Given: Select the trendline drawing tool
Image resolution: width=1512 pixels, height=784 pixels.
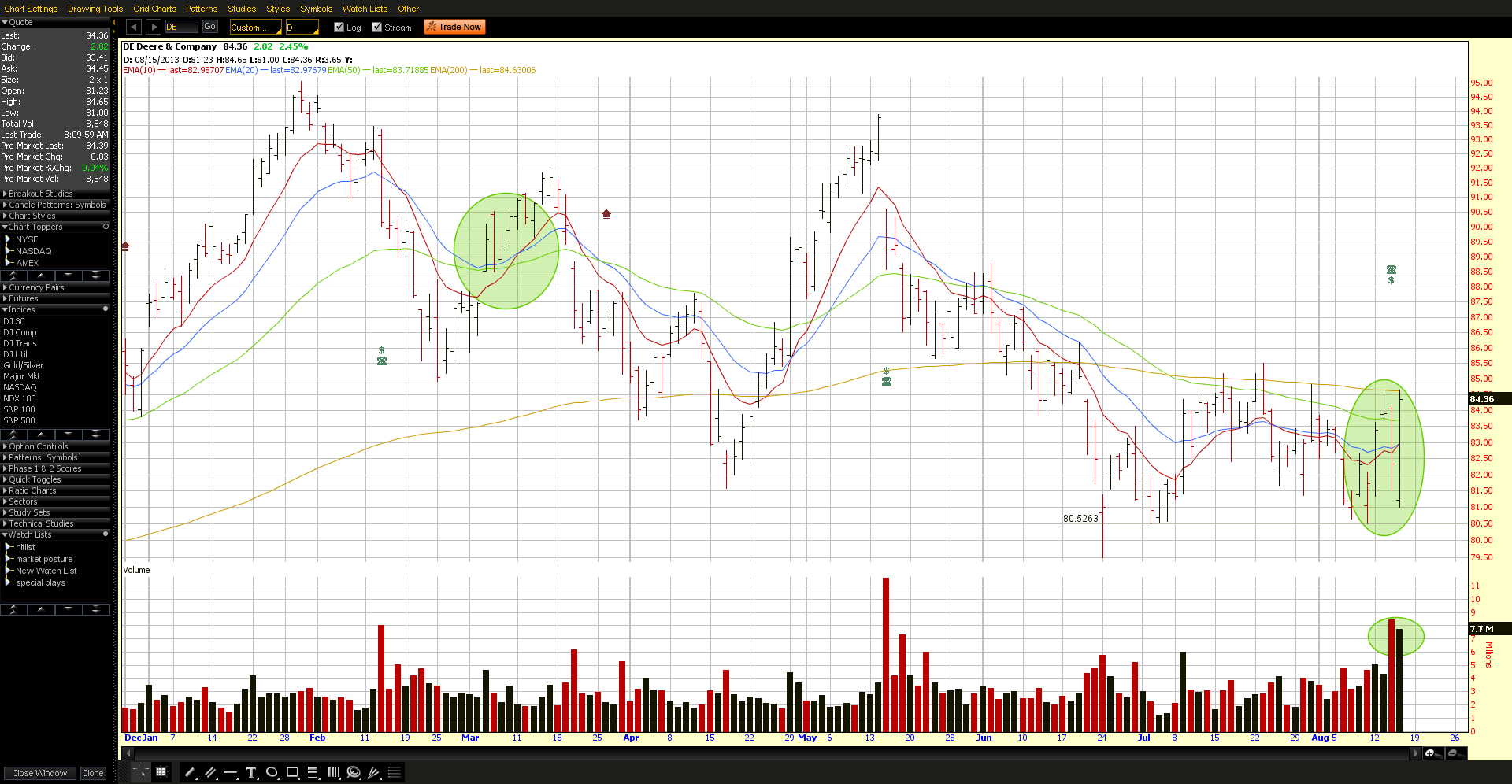Looking at the screenshot, I should [190, 772].
